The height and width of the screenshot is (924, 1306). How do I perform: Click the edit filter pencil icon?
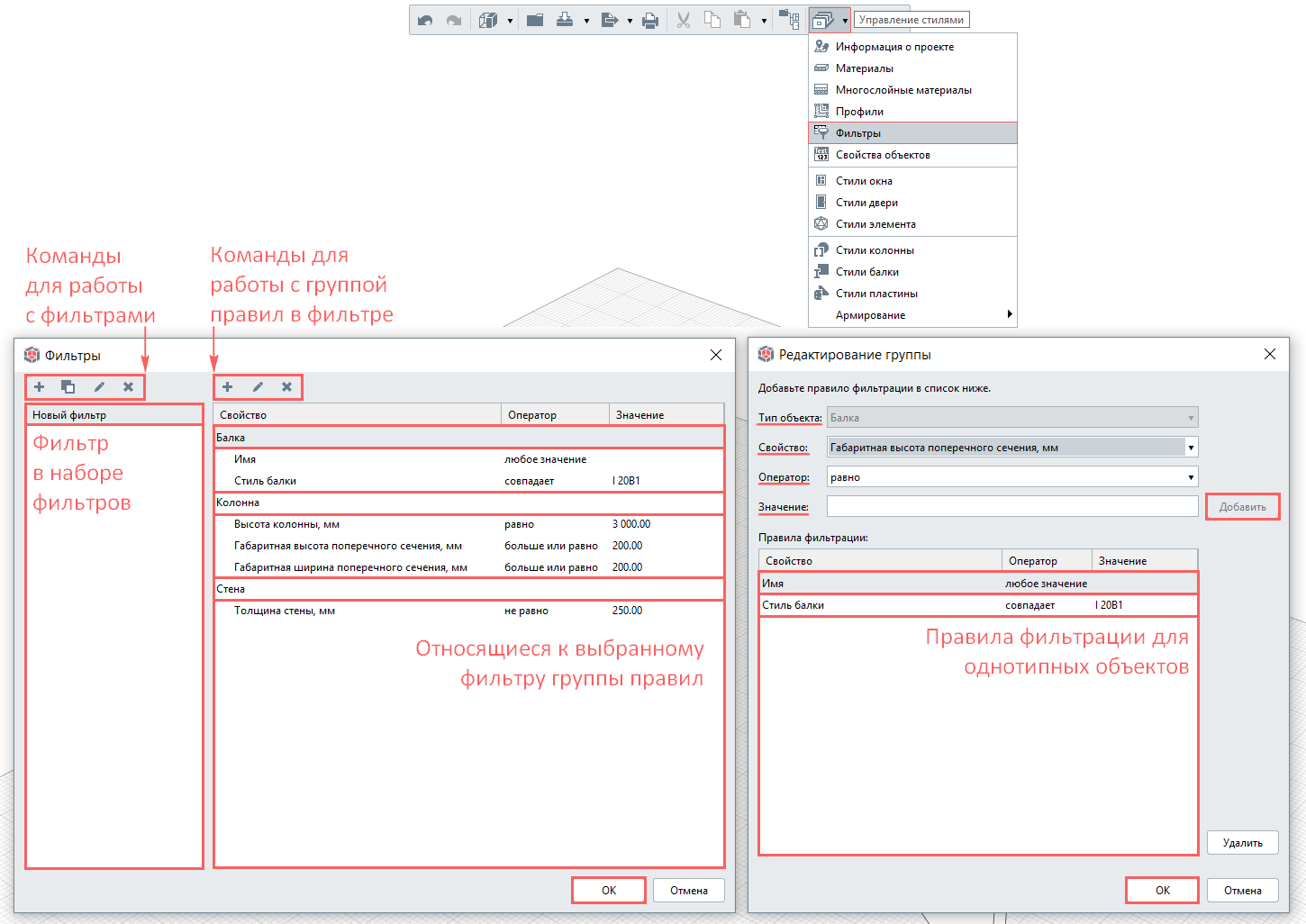[x=99, y=387]
